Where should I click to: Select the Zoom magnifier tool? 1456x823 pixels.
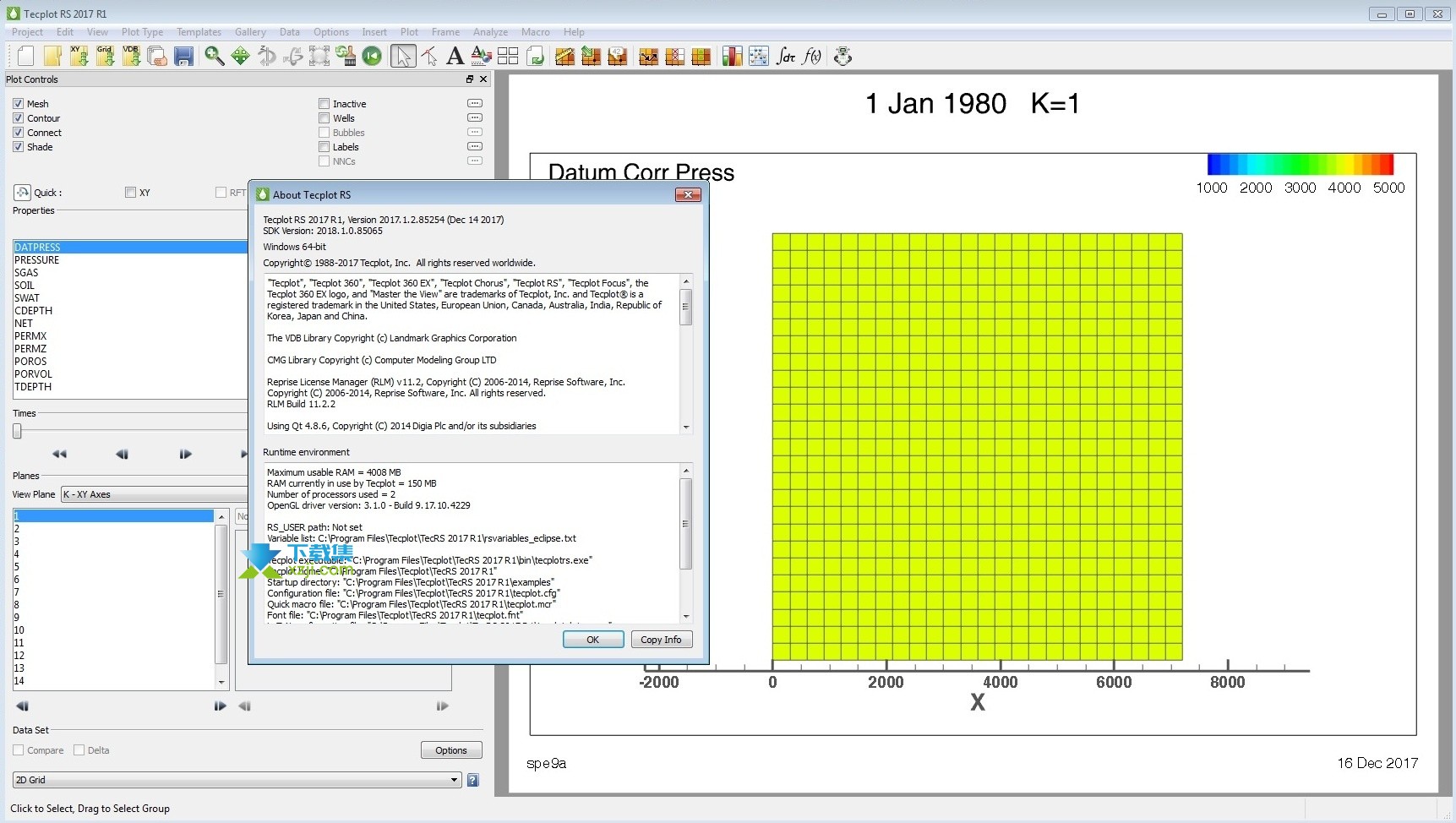tap(215, 57)
